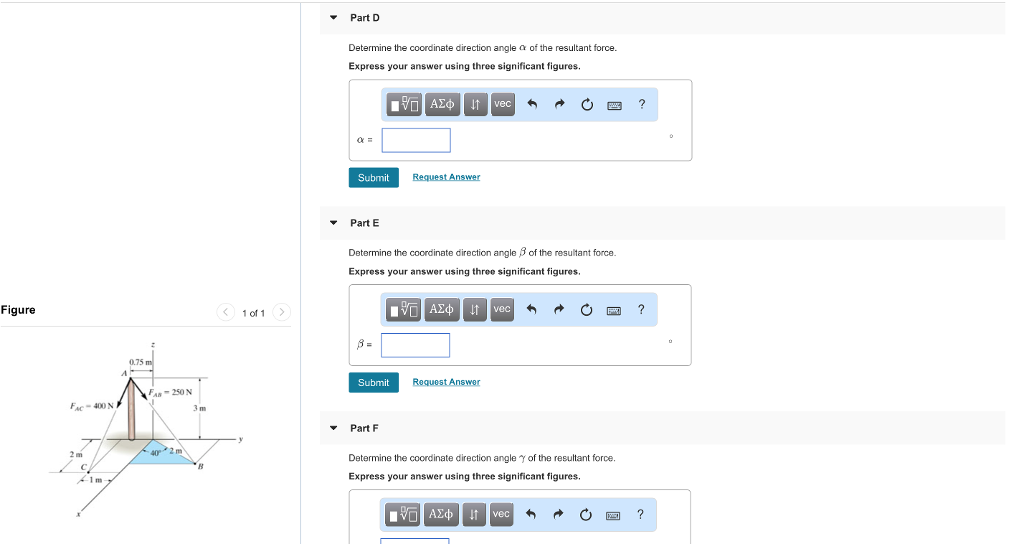Reset the Part D answer field
Image resolution: width=1024 pixels, height=544 pixels.
pyautogui.click(x=586, y=104)
